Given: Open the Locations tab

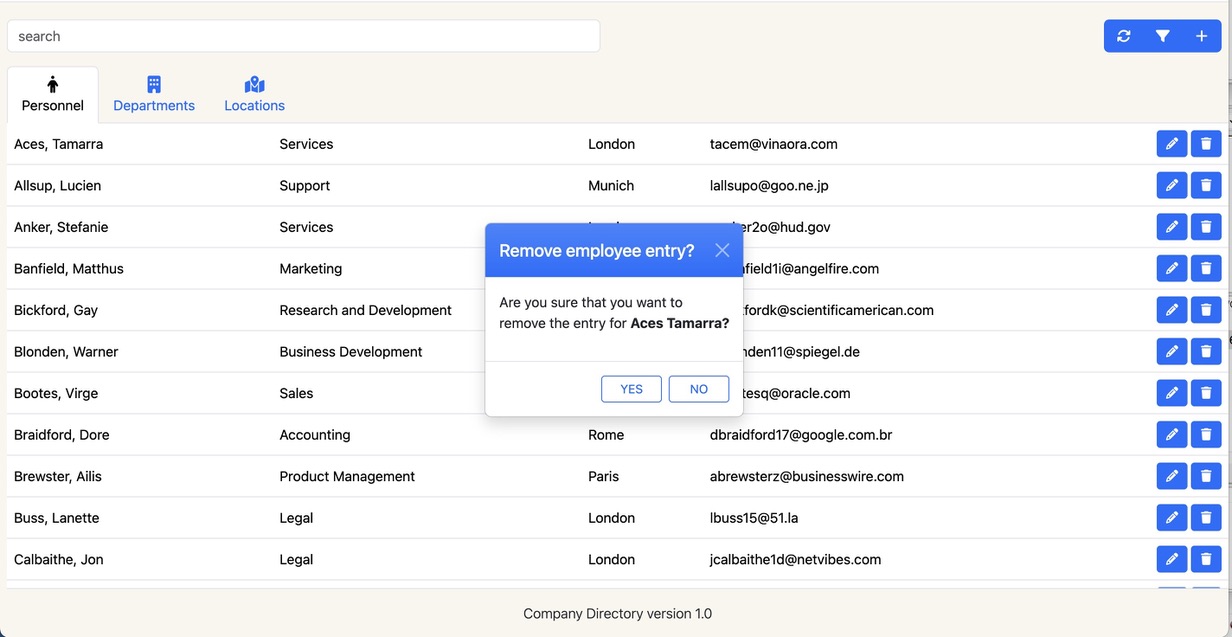Looking at the screenshot, I should (254, 95).
